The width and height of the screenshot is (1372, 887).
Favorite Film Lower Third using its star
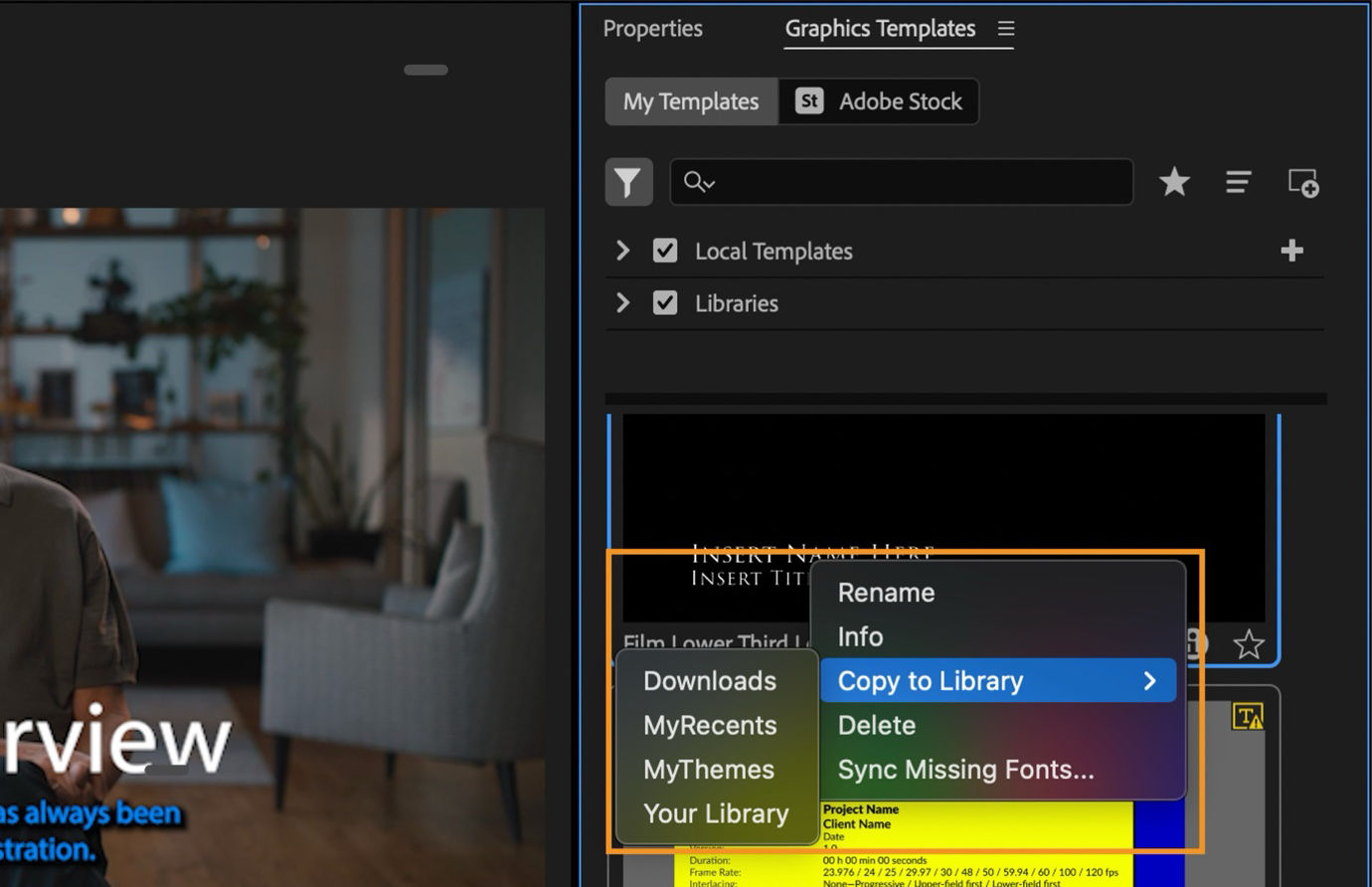pos(1249,645)
